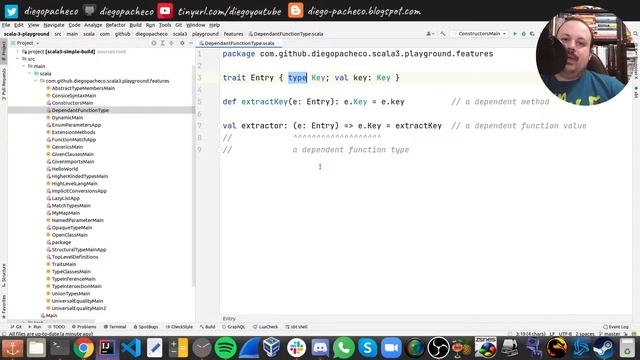This screenshot has height=360, width=640.
Task: Run with coverage icon in toolbar
Action: [x=532, y=33]
